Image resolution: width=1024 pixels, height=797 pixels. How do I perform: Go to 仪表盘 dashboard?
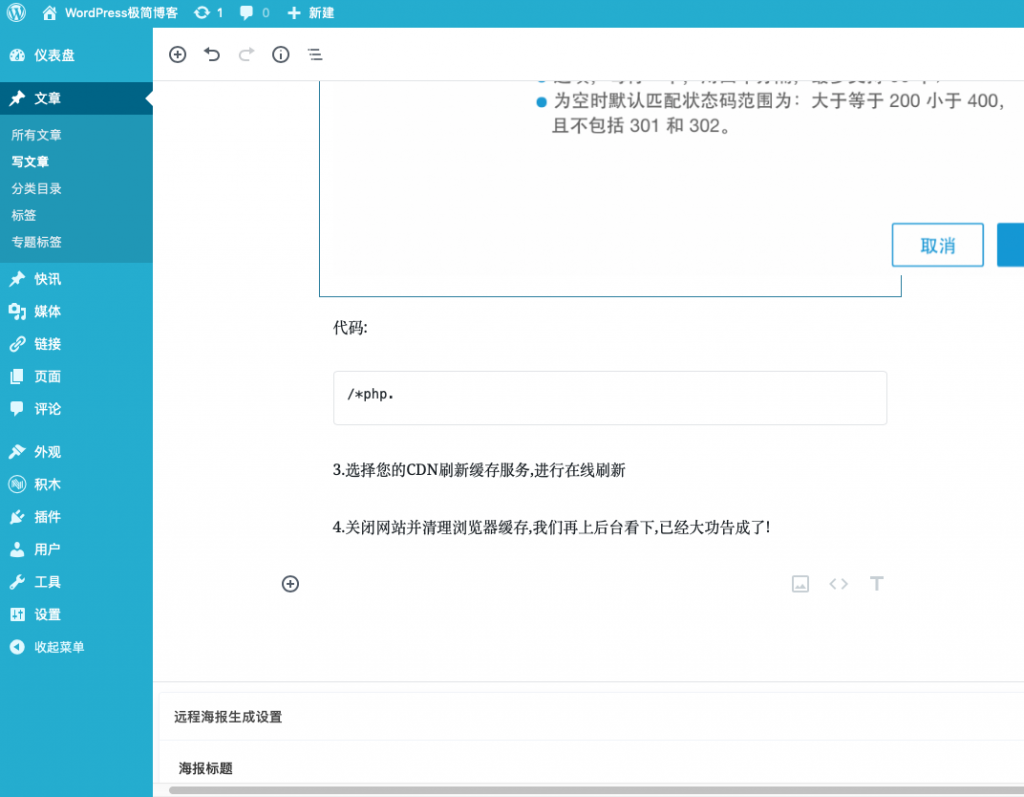click(x=76, y=56)
